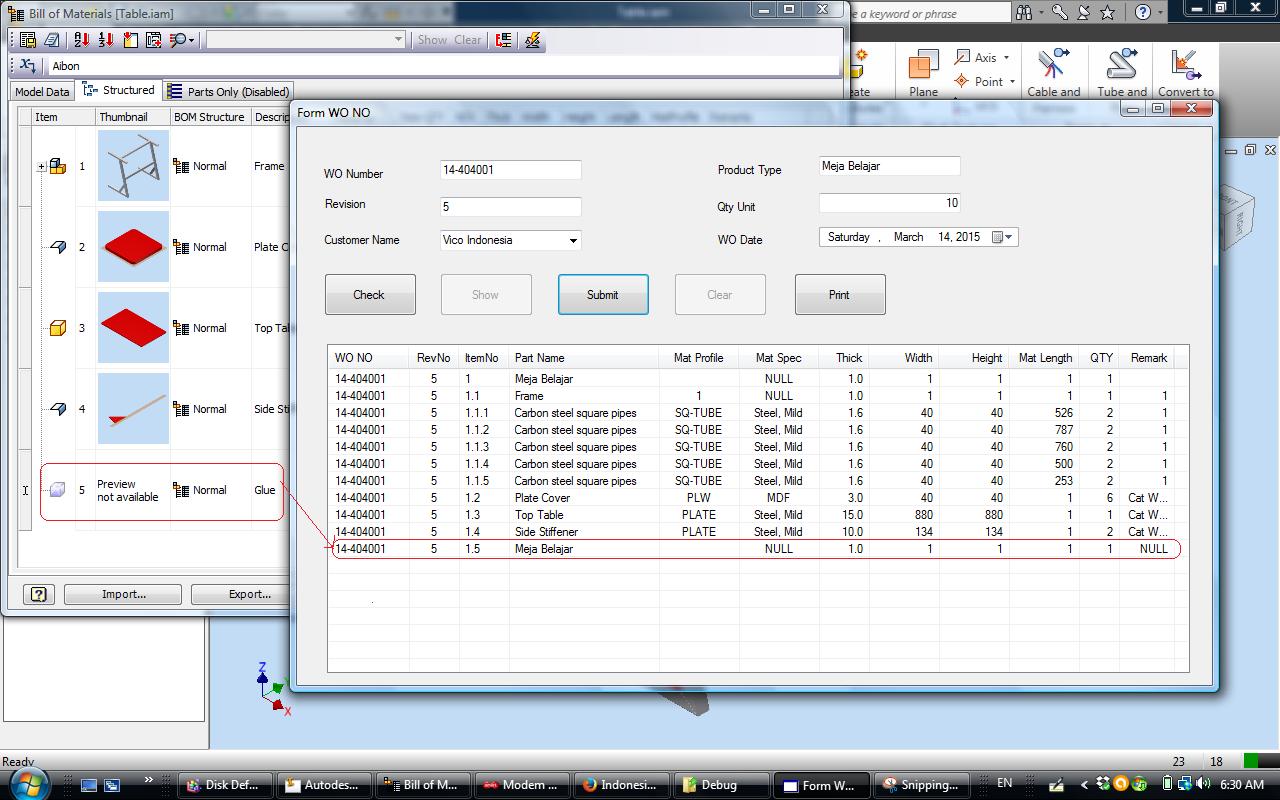1280x800 pixels.
Task: Click the BOM View Options toolbar icon
Action: tap(28, 40)
